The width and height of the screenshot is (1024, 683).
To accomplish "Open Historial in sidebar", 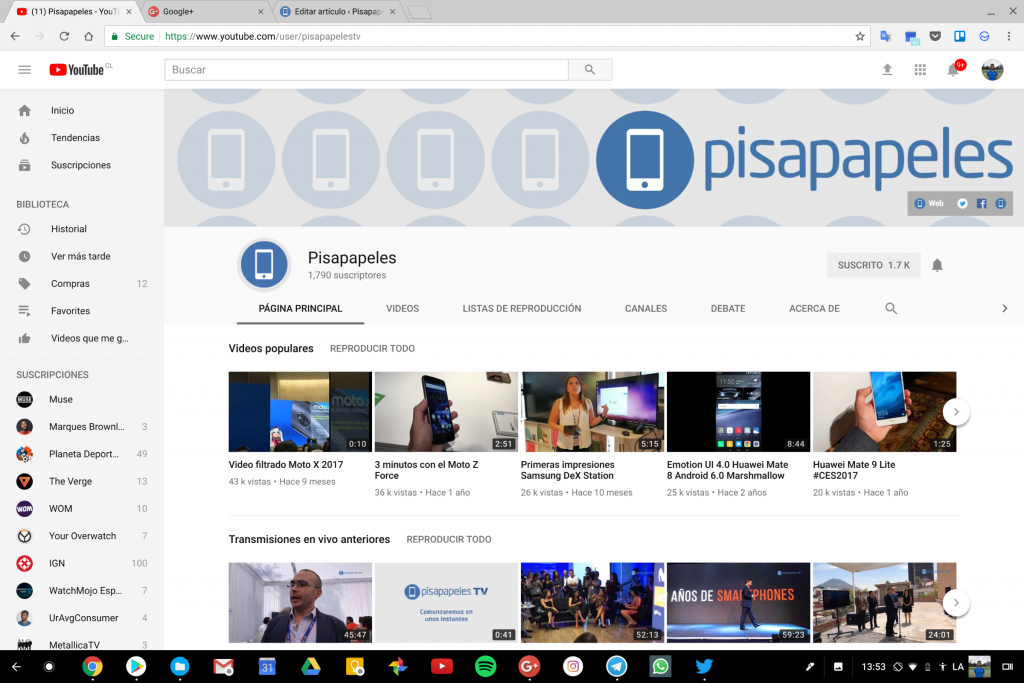I will click(82, 229).
